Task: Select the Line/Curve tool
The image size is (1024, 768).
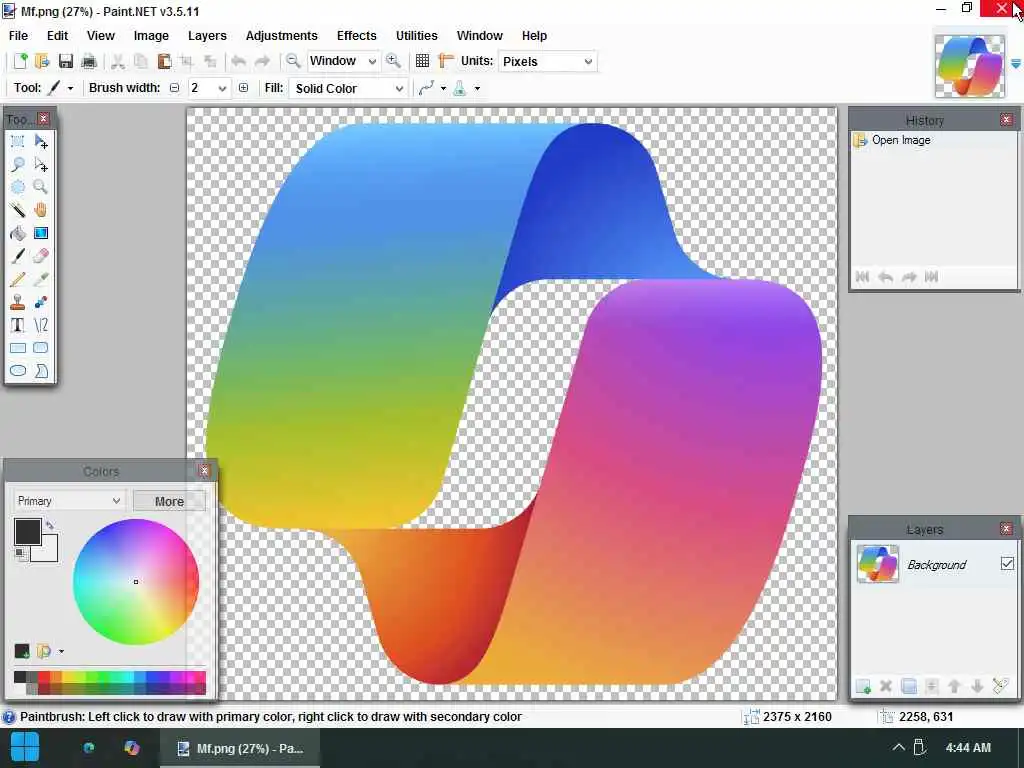Action: 41,325
